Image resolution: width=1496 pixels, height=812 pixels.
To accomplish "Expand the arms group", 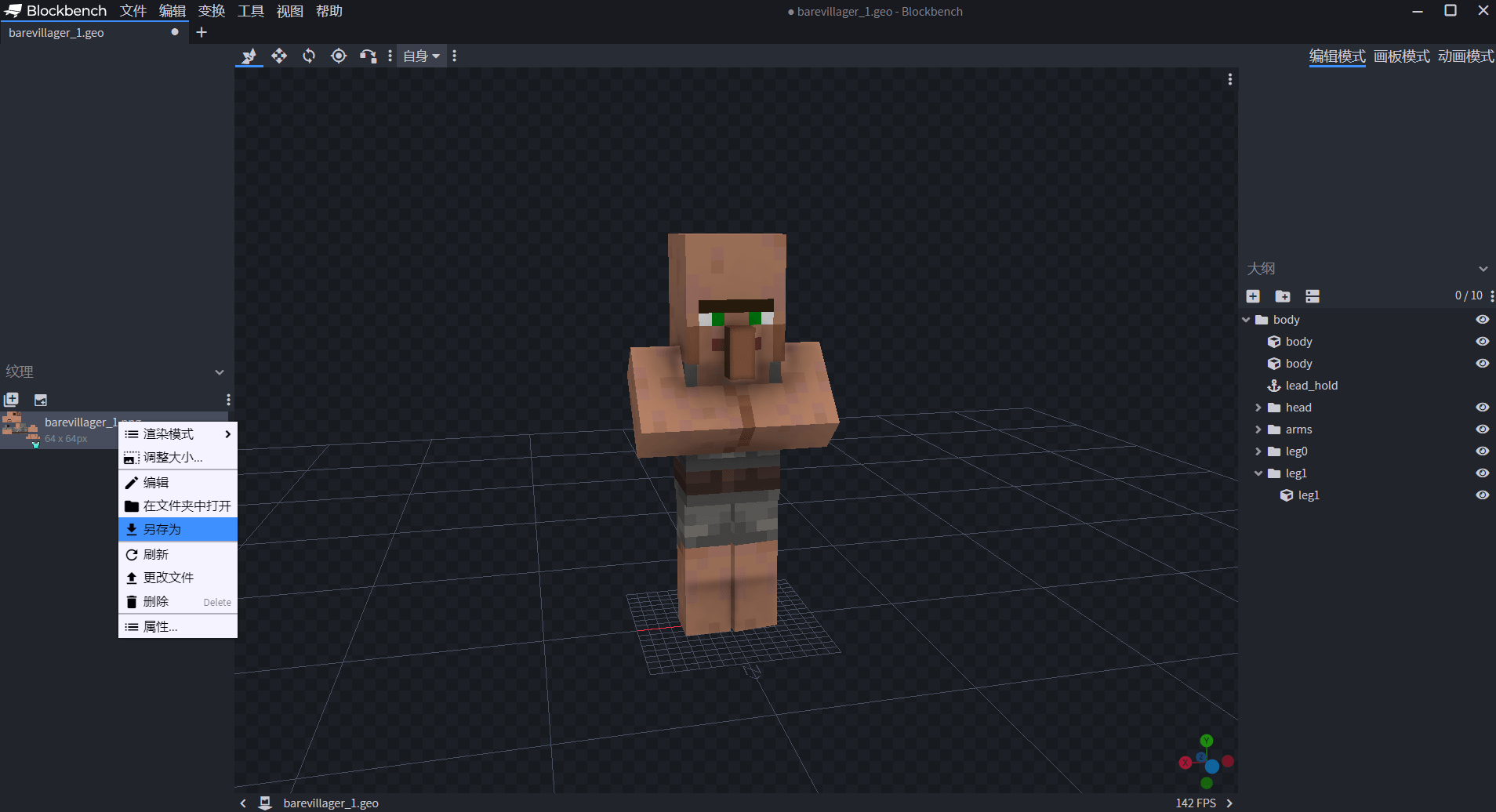I will tap(1258, 430).
